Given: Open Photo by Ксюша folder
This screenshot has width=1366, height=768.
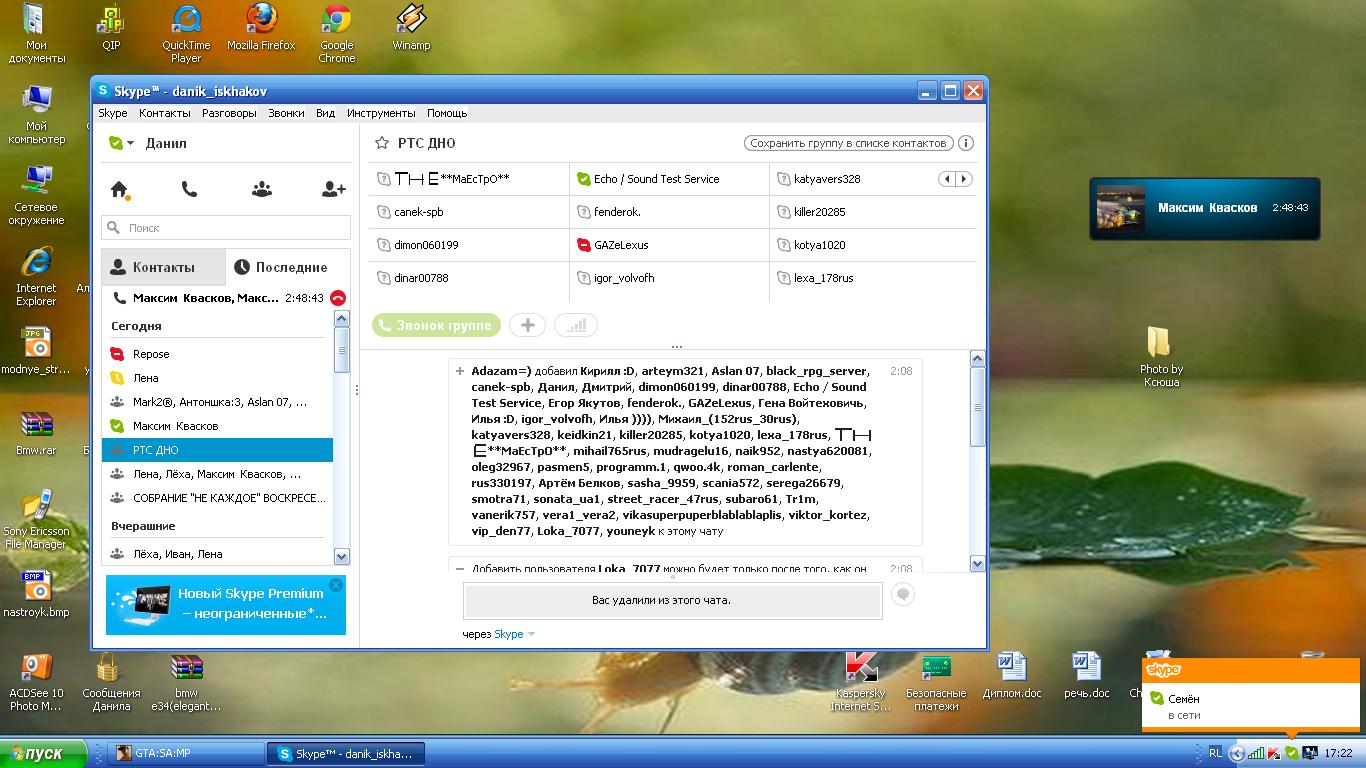Looking at the screenshot, I should click(1160, 356).
